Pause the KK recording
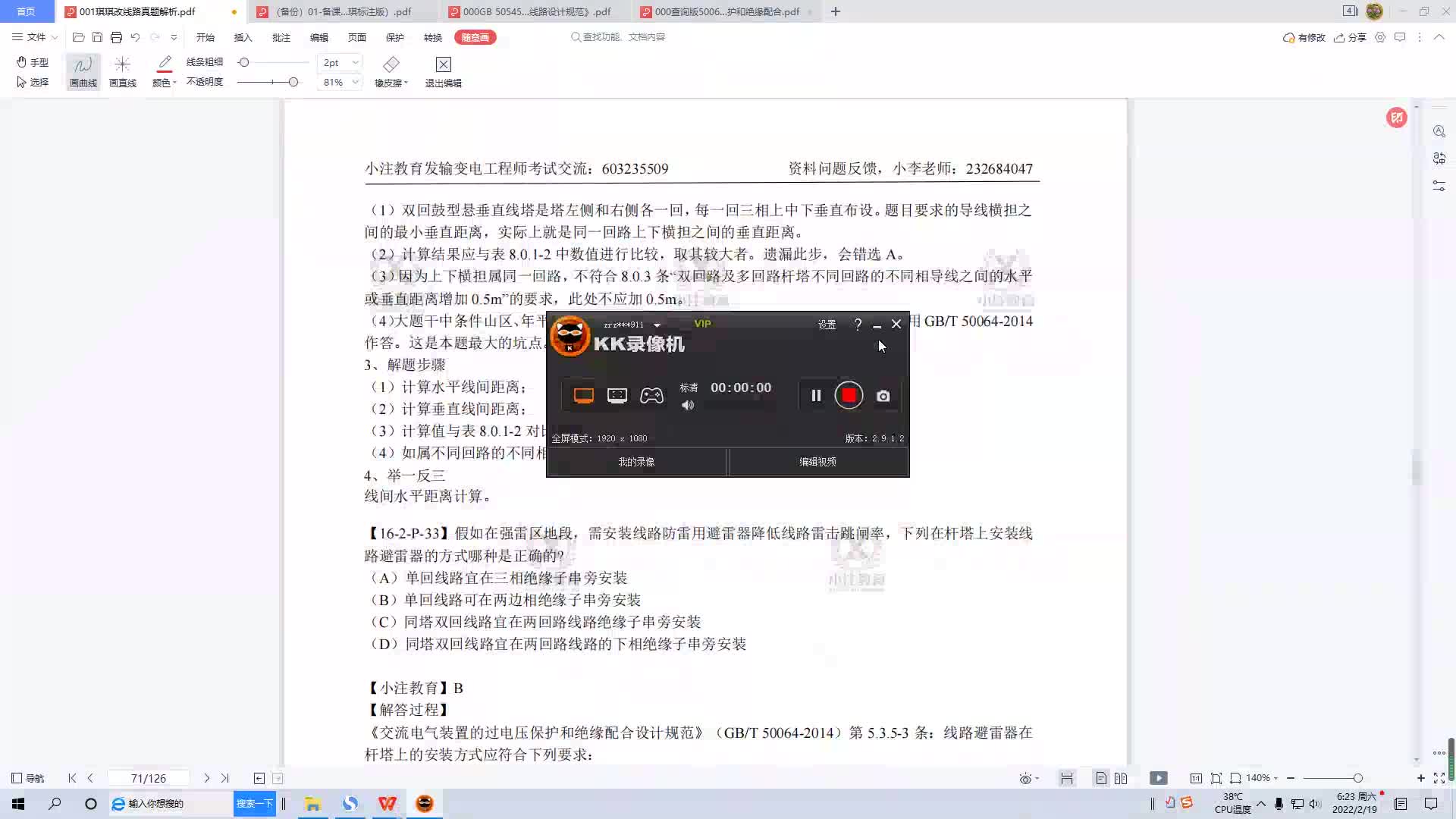This screenshot has width=1456, height=819. click(x=816, y=395)
